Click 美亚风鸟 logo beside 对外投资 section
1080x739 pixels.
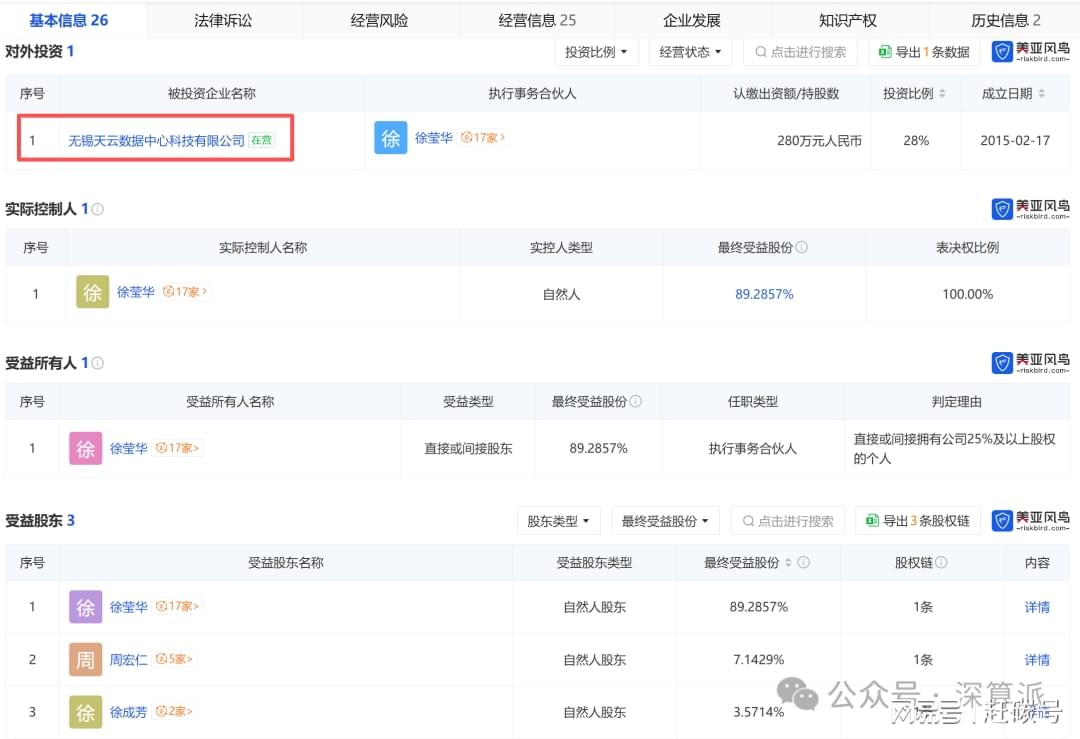tap(1030, 52)
